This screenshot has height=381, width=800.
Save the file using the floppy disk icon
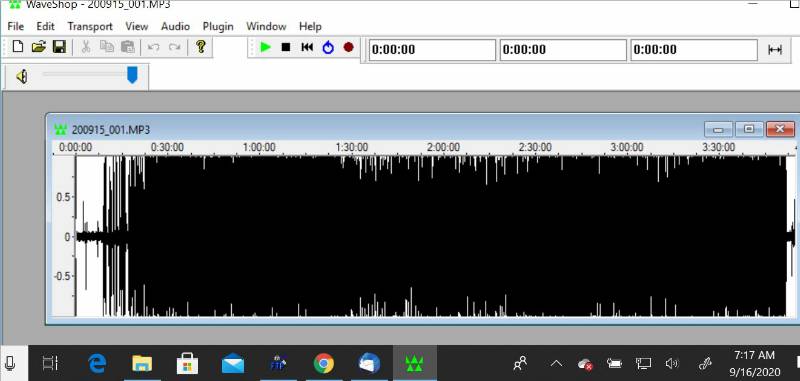[x=59, y=47]
